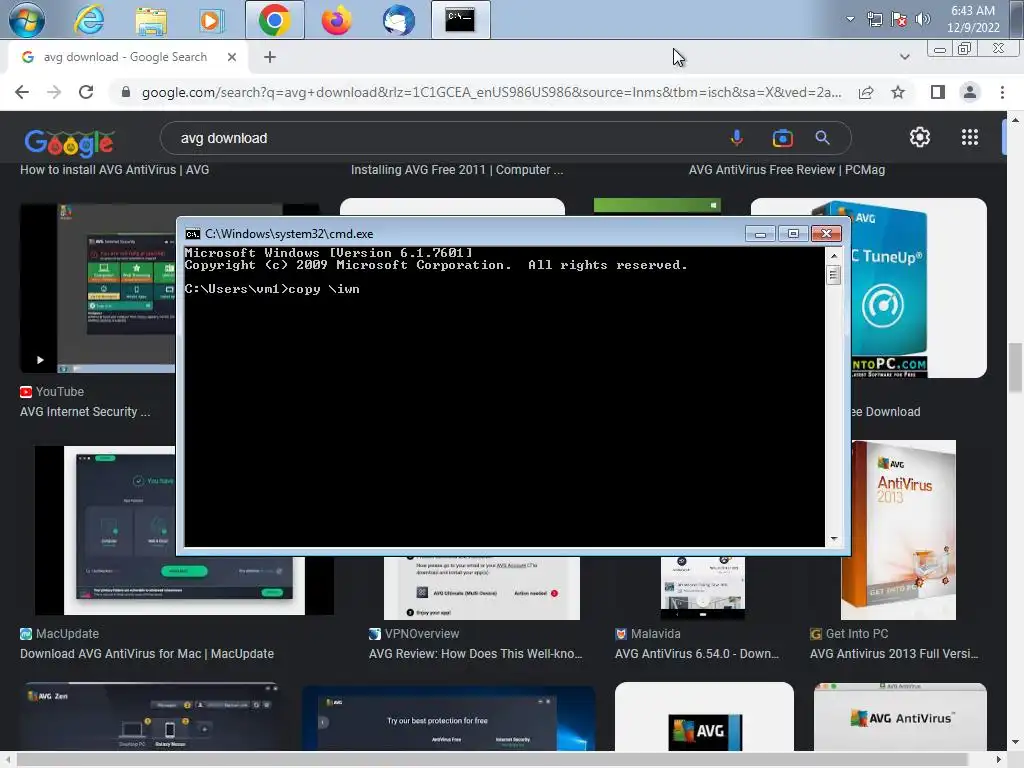Screen dimensions: 1024x768
Task: Open the Windows Start menu orb
Action: click(x=26, y=20)
